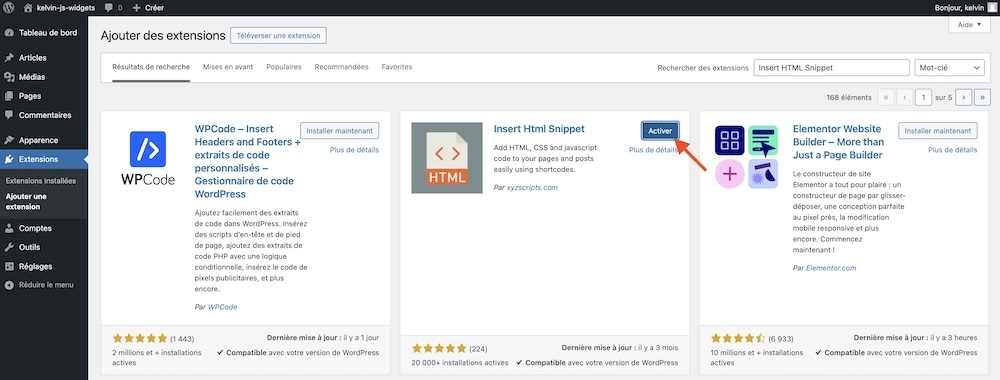Click the Médias icon in sidebar
The height and width of the screenshot is (380, 1000).
pyautogui.click(x=9, y=77)
